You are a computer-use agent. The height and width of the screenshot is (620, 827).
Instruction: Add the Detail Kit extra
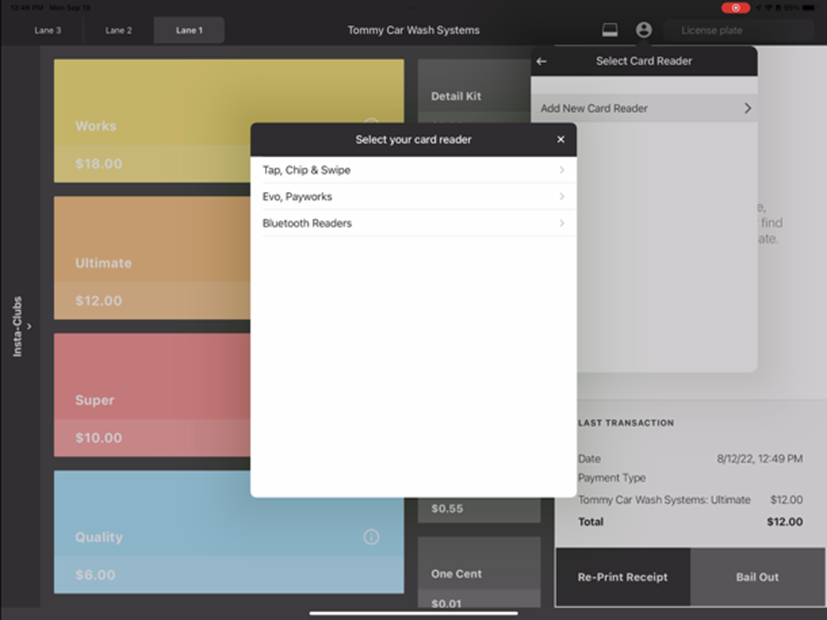(x=474, y=91)
